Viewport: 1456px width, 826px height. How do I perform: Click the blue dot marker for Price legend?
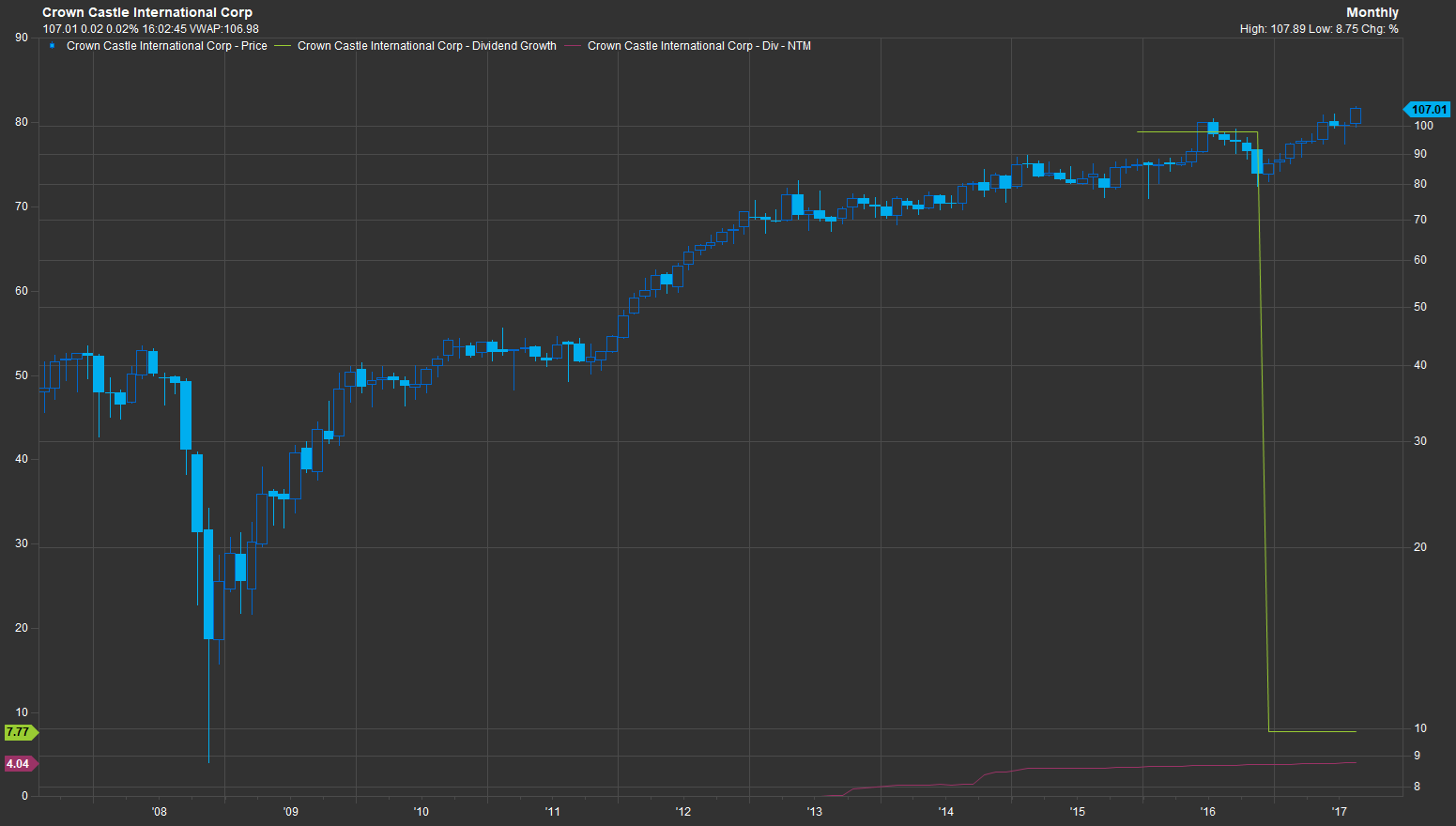coord(52,45)
